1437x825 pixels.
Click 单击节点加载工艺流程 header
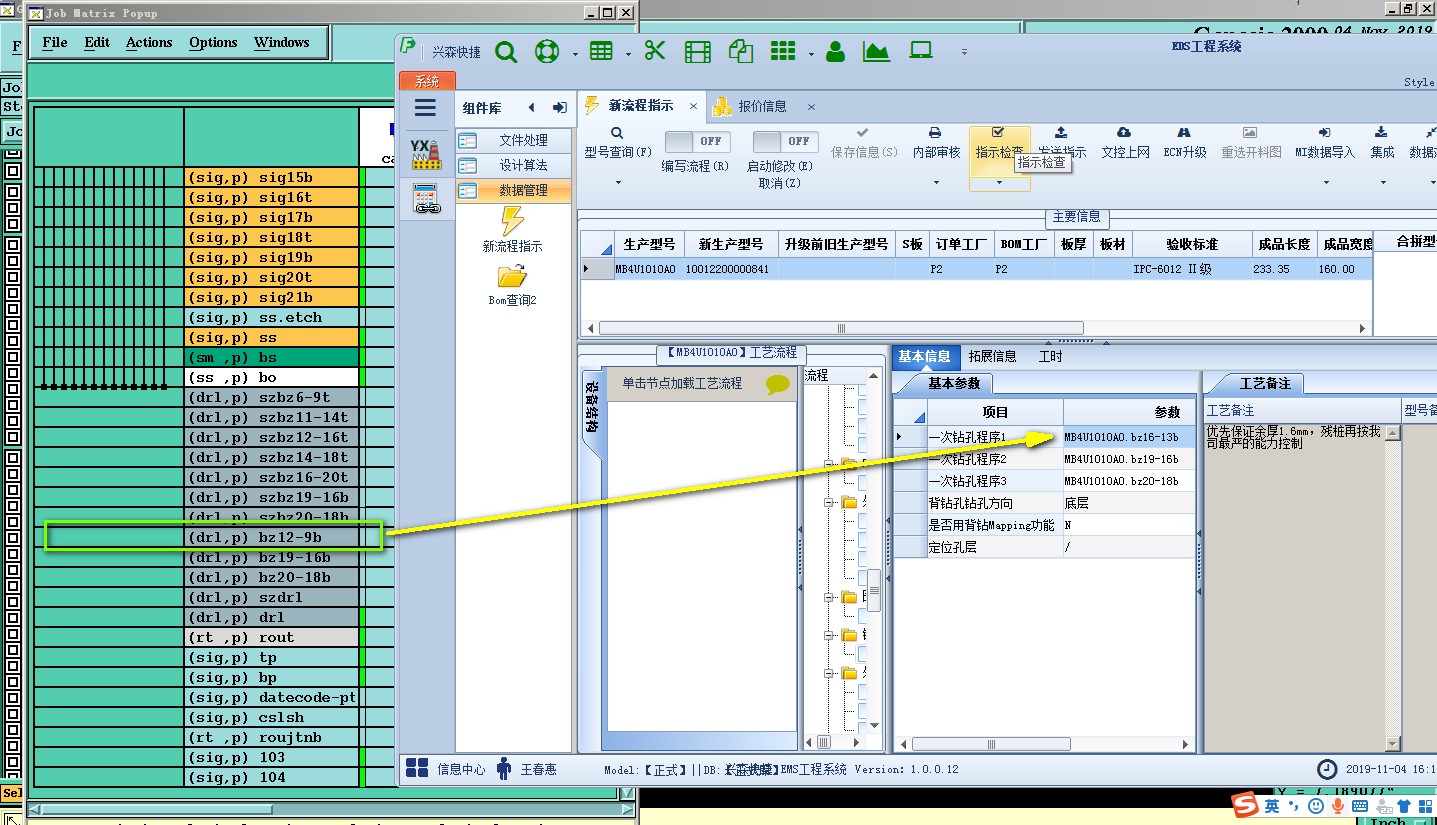pos(683,383)
